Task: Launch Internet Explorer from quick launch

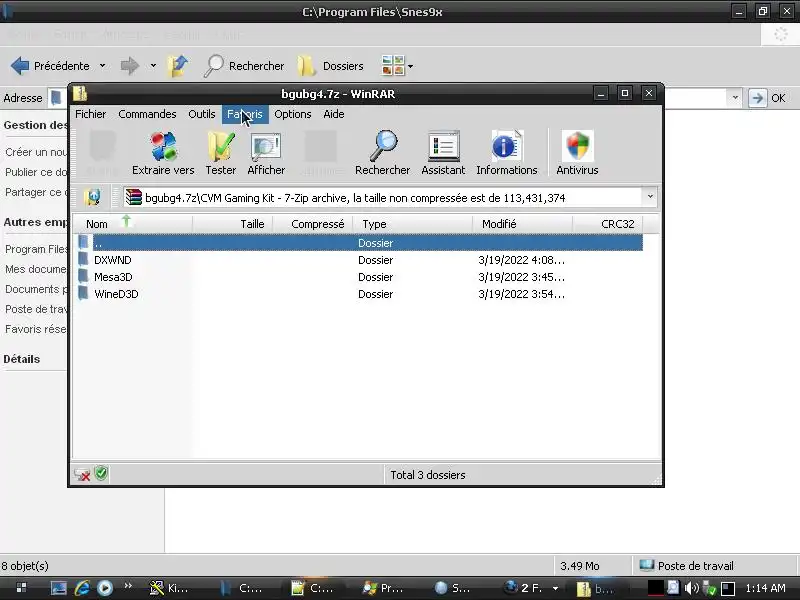Action: (x=82, y=588)
